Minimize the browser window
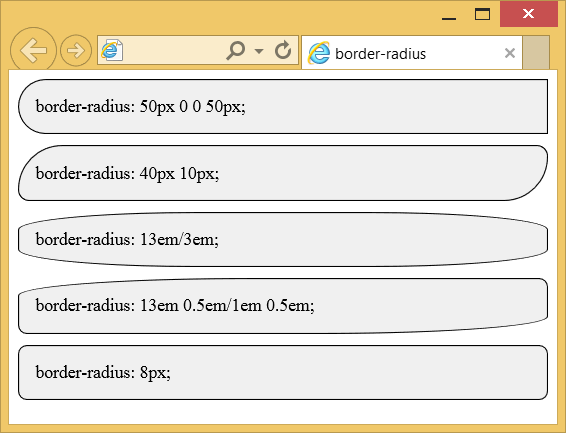The height and width of the screenshot is (433, 566). pyautogui.click(x=449, y=14)
